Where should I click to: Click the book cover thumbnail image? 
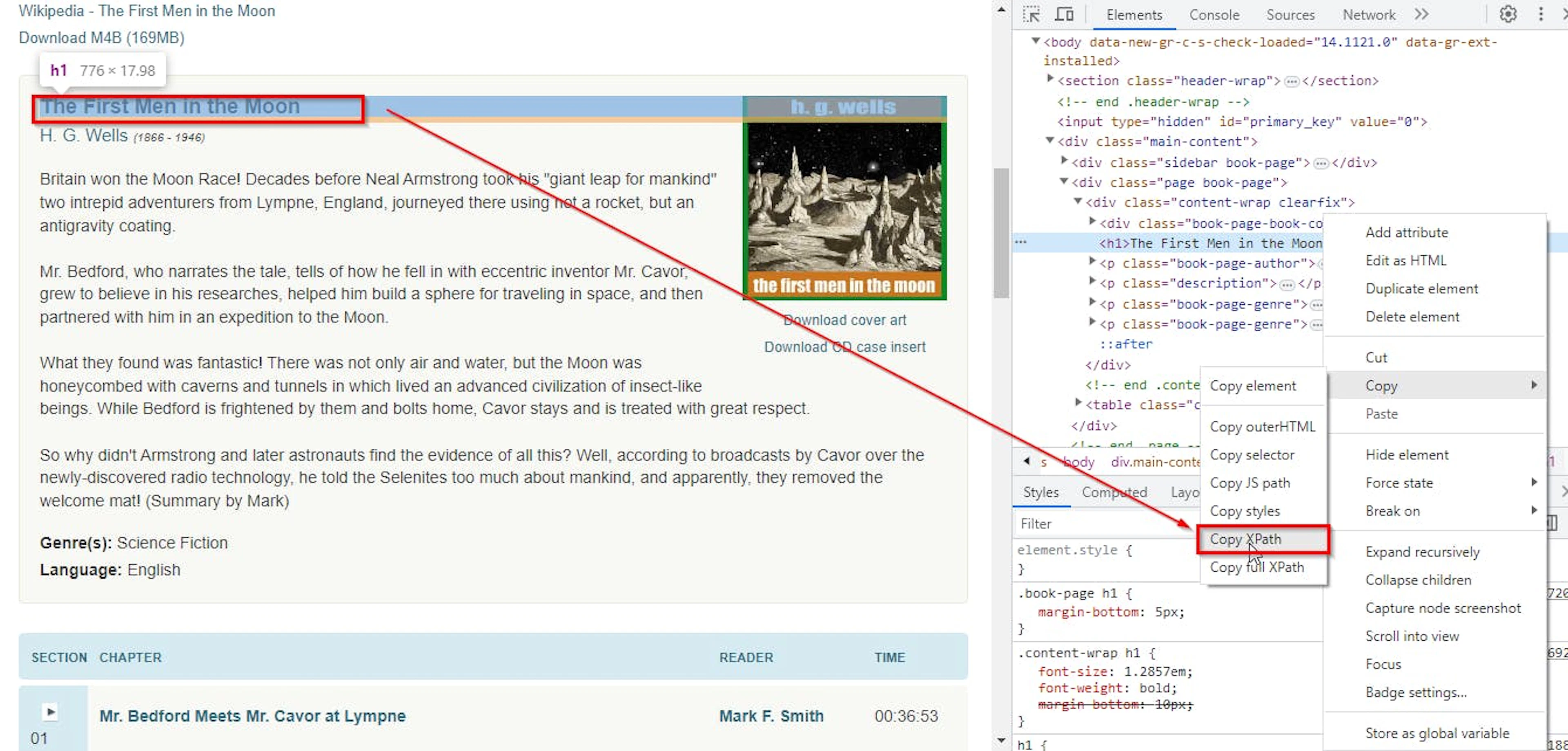[x=844, y=198]
